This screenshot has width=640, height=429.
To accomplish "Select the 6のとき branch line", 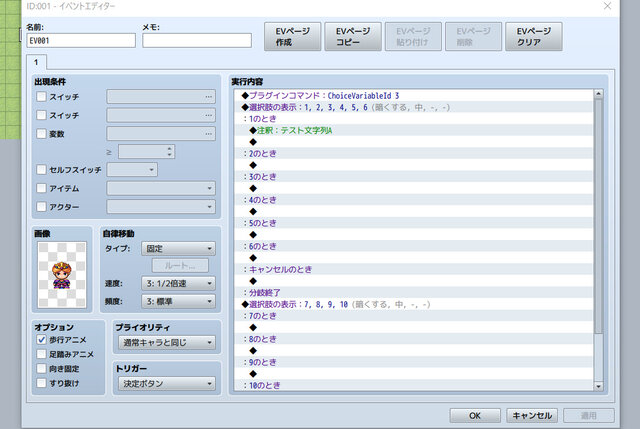I will 414,246.
